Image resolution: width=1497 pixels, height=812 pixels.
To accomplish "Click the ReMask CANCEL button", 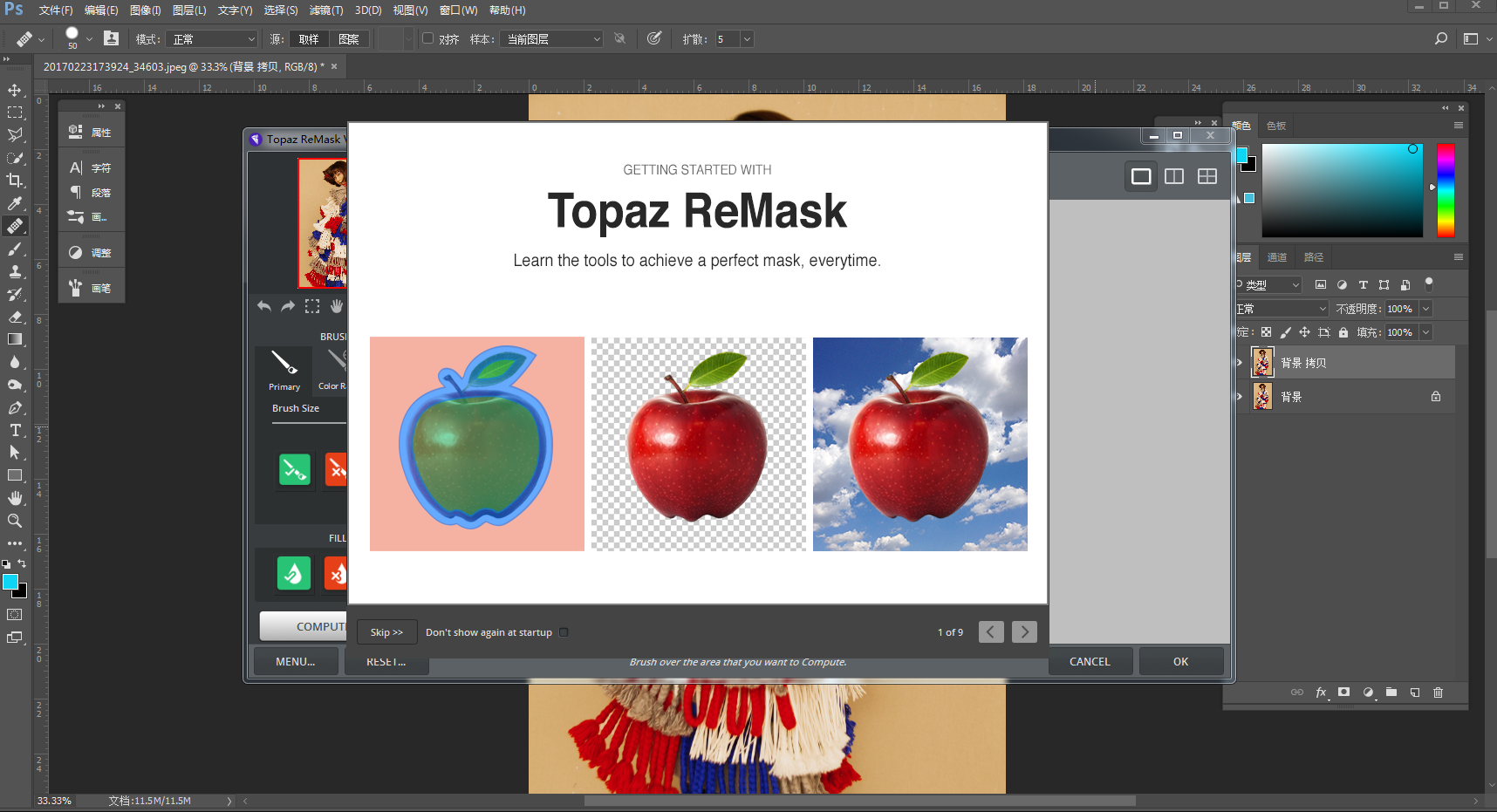I will (1090, 662).
